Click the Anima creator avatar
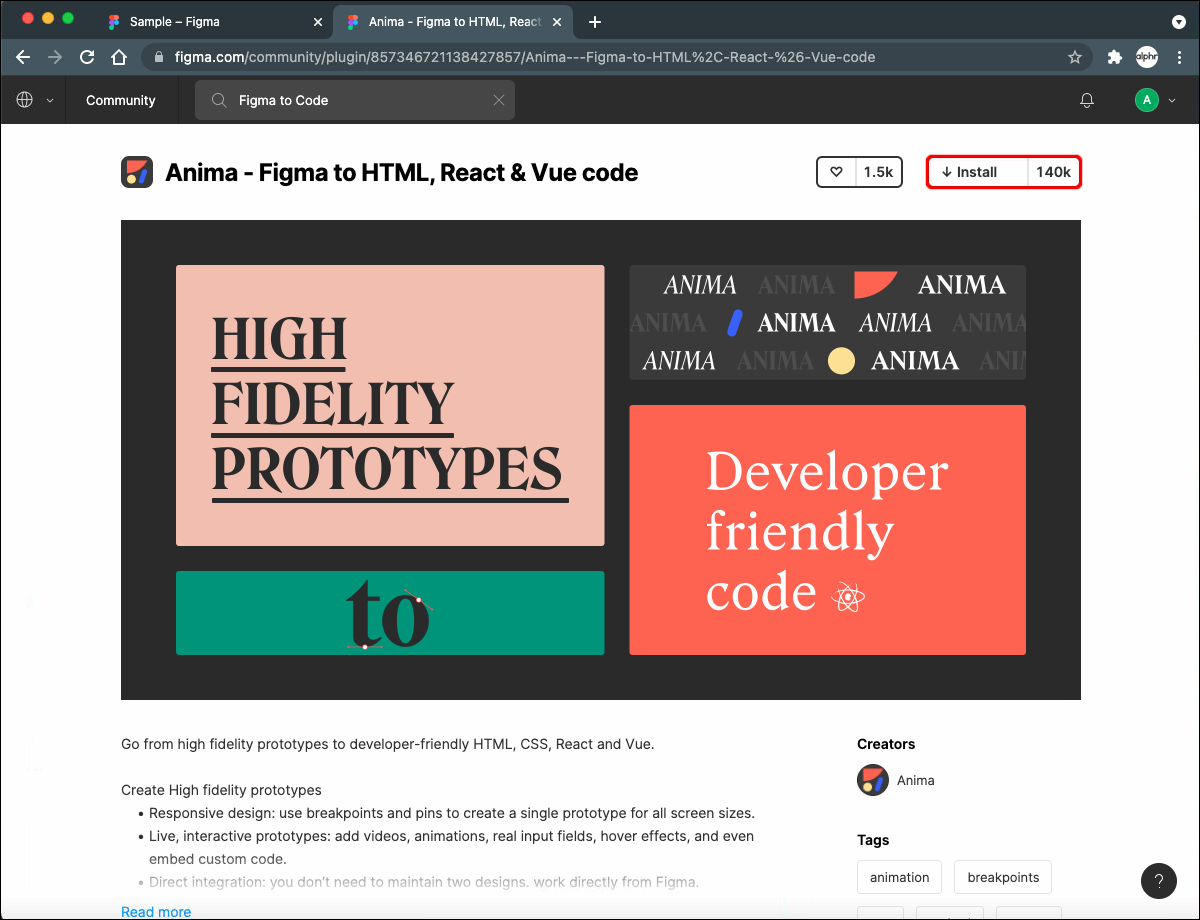The image size is (1200, 920). point(873,780)
